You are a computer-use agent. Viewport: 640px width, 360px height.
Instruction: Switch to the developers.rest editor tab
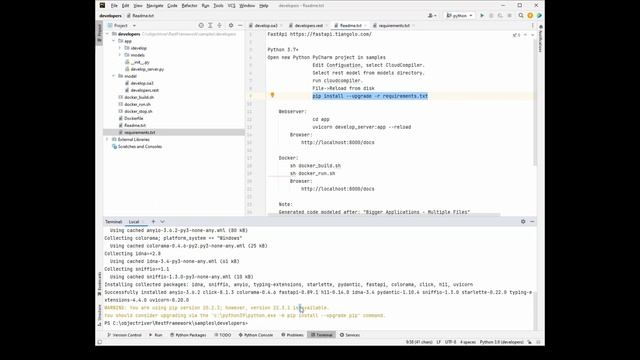coord(309,25)
